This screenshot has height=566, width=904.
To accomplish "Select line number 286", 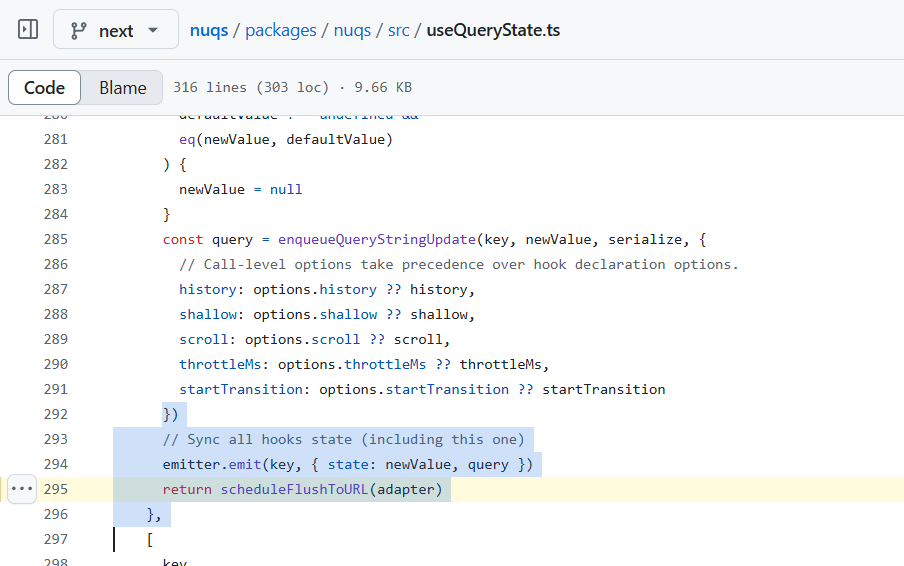I will click(x=56, y=265).
